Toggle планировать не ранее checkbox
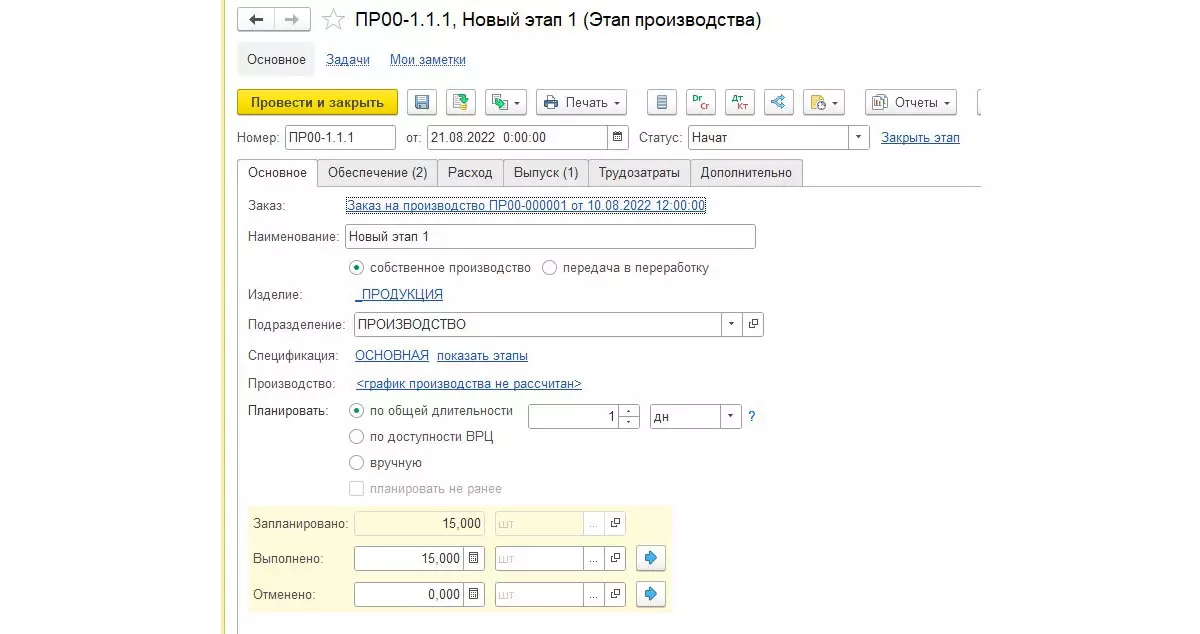This screenshot has height=634, width=1200. pyautogui.click(x=356, y=489)
